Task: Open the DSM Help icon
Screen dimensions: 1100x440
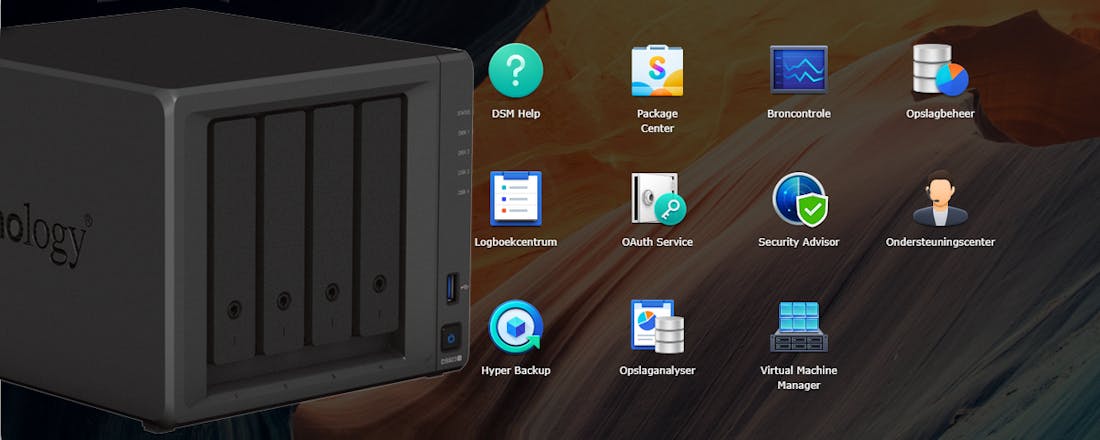Action: point(516,69)
